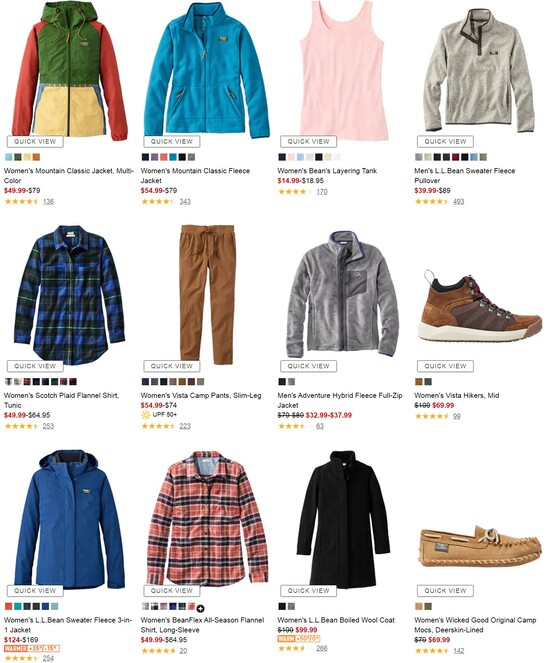
Task: Open the Women's Vista Camp Pants, Slim-Leg link
Action: click(x=201, y=395)
